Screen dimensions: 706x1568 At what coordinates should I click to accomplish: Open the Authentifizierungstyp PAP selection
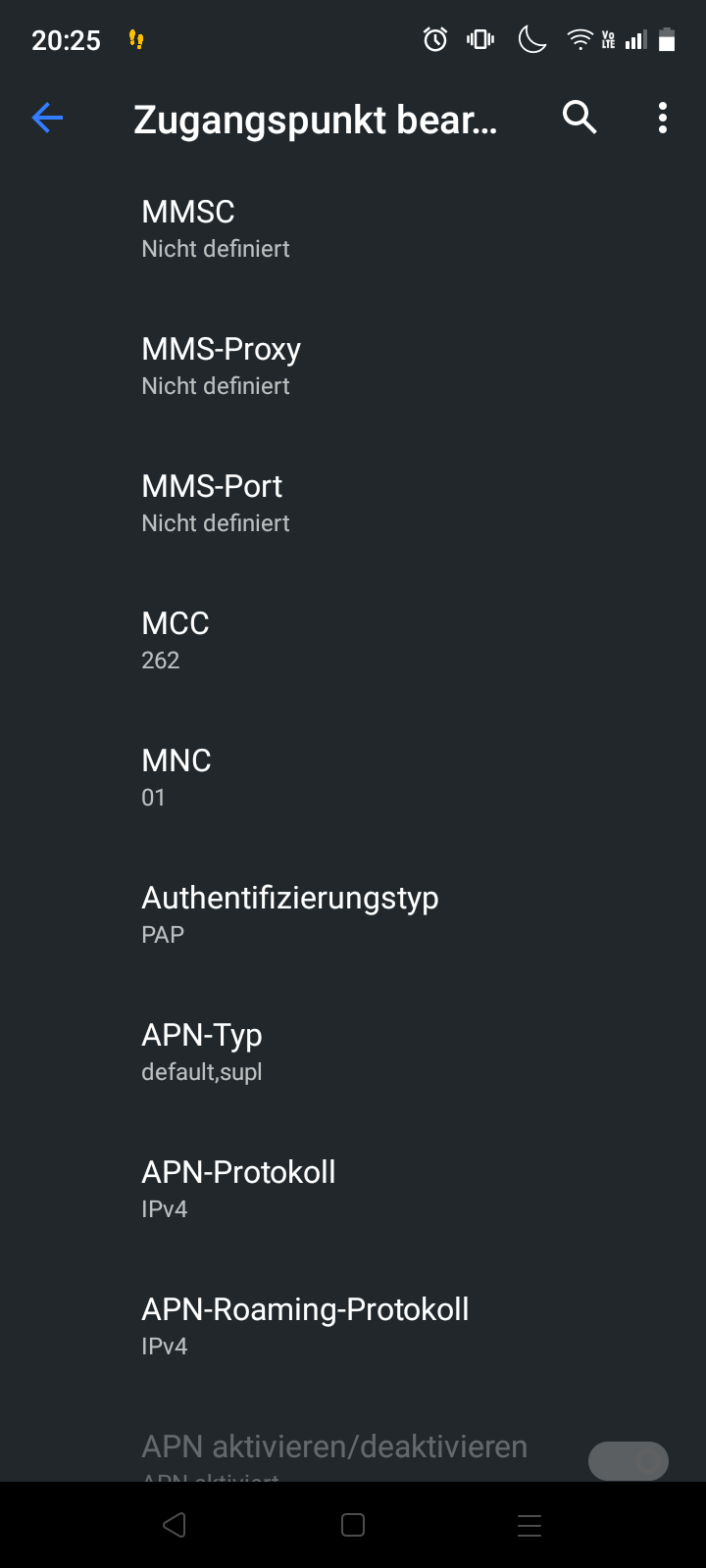pos(290,914)
